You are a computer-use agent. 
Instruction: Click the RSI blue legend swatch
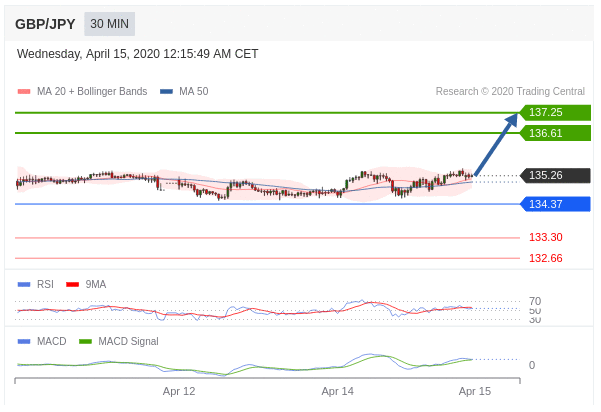pyautogui.click(x=24, y=284)
